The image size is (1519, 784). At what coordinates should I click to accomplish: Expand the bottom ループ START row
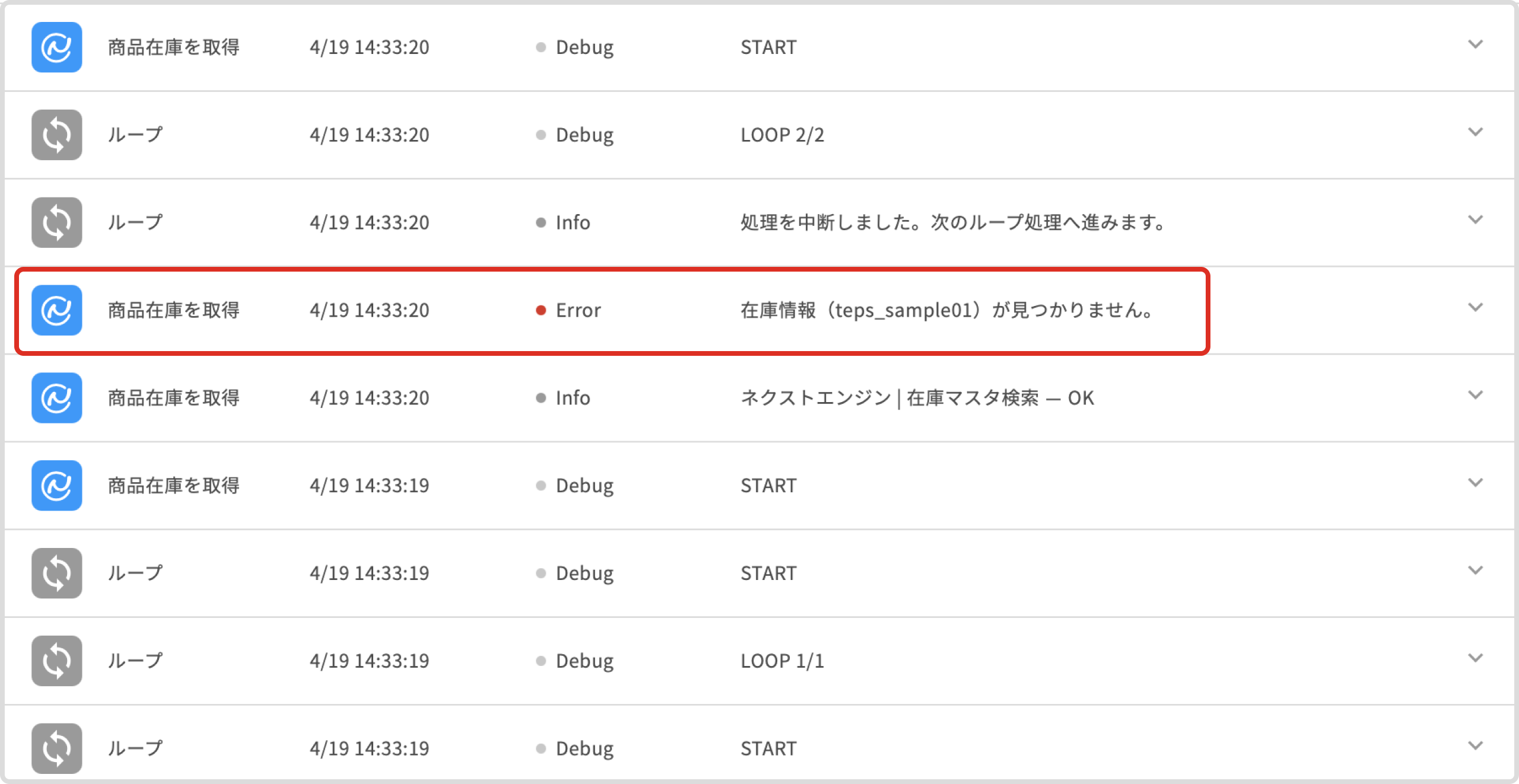[1475, 746]
